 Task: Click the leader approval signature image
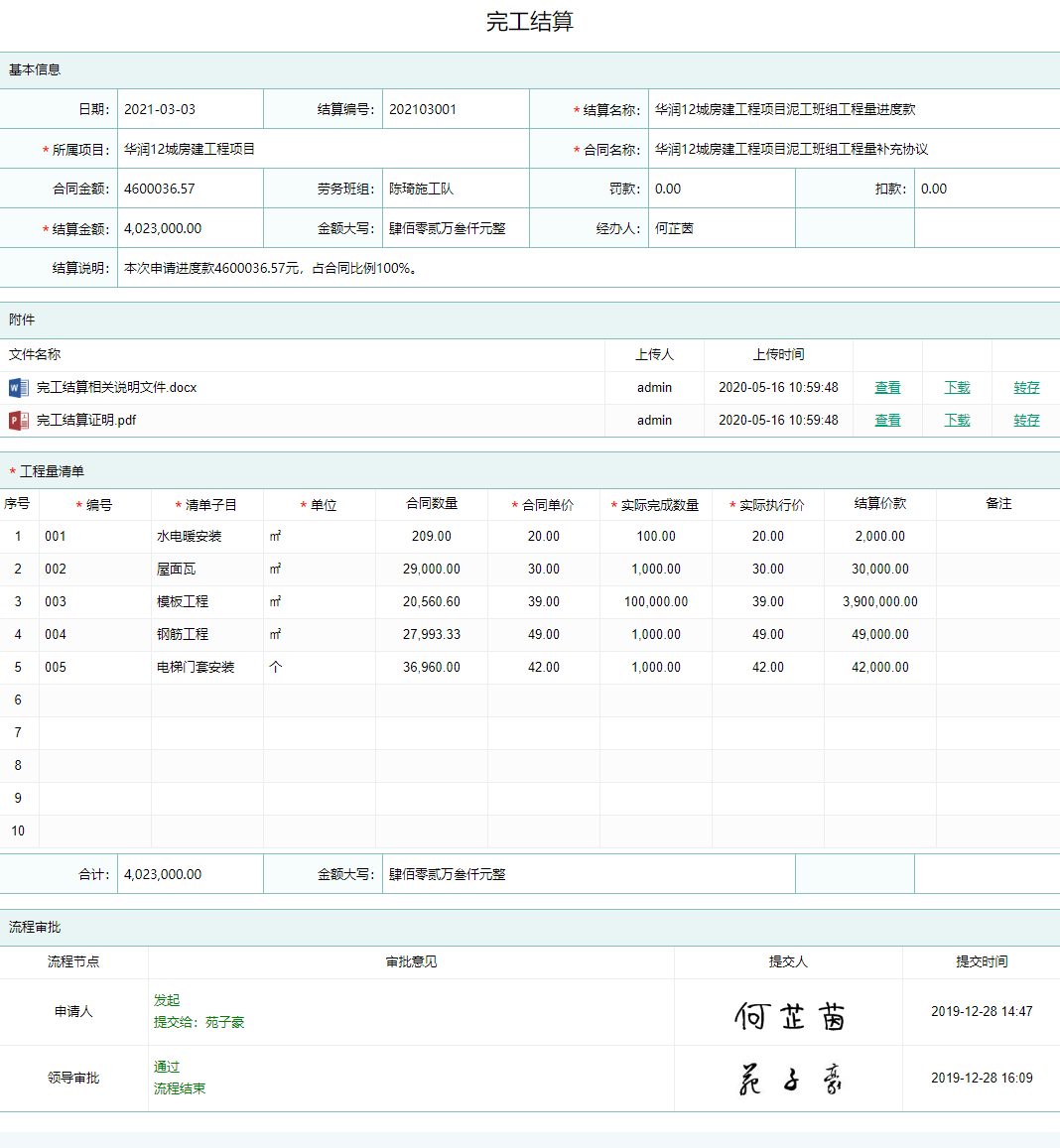click(790, 1080)
